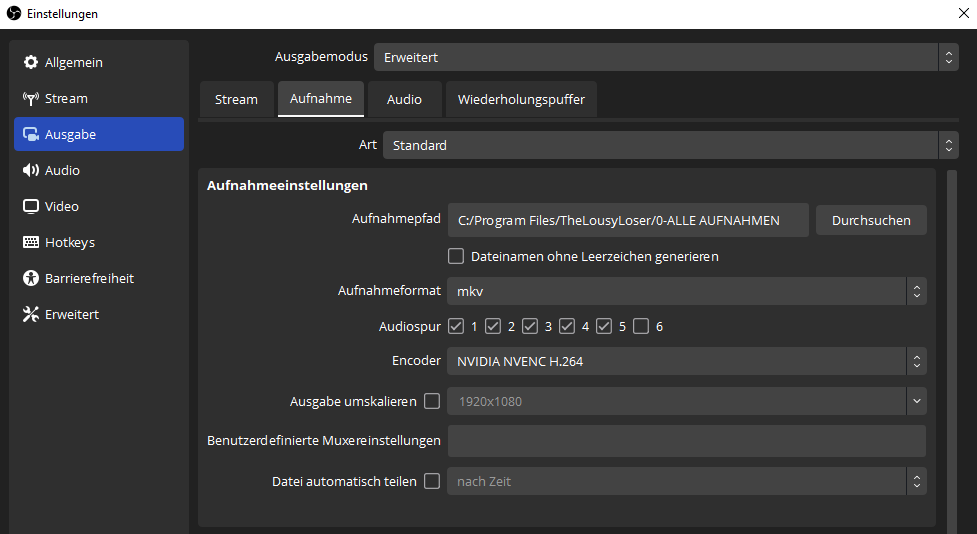This screenshot has width=977, height=534.
Task: Open the Ausgabemodus dropdown
Action: coord(666,57)
